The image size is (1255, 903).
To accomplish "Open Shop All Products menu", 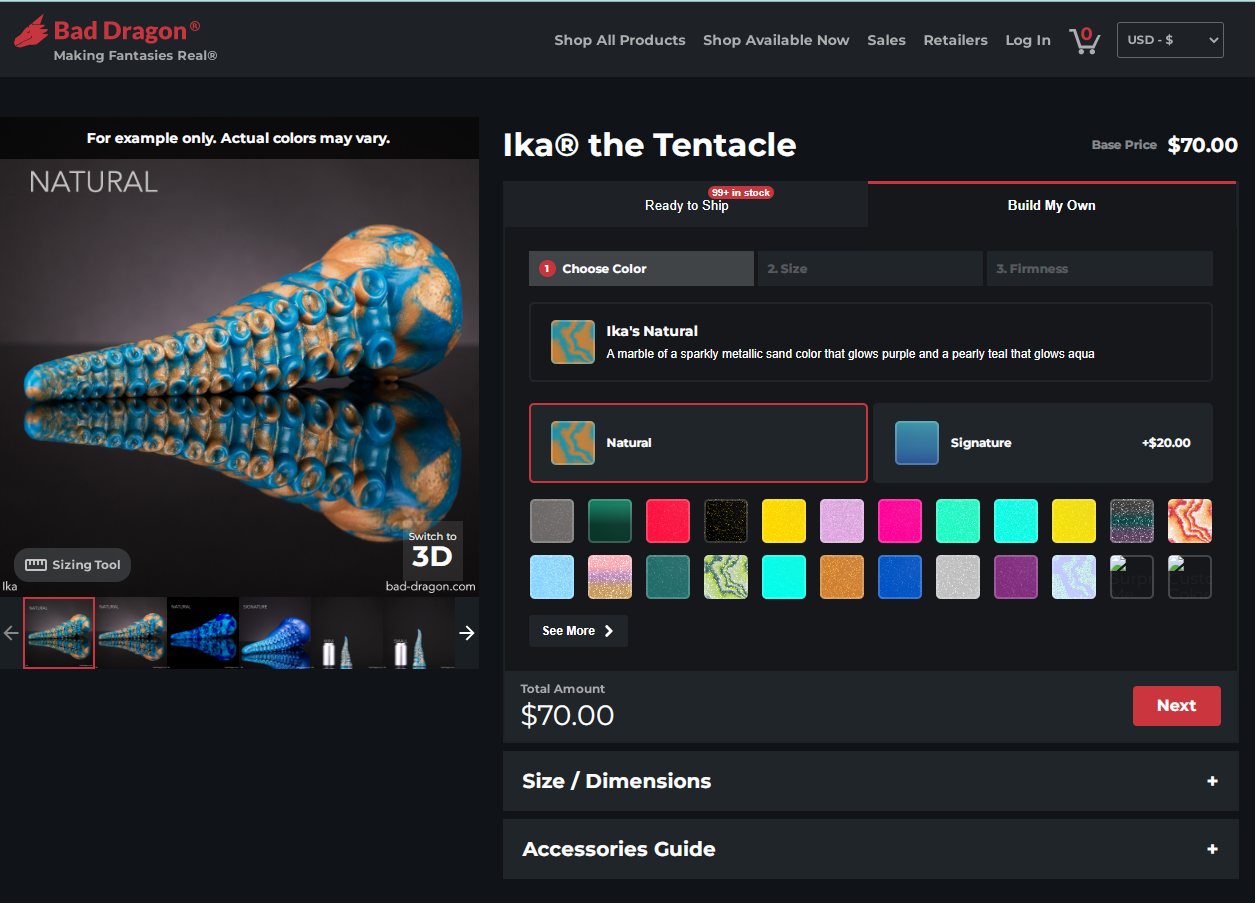I will pos(620,40).
